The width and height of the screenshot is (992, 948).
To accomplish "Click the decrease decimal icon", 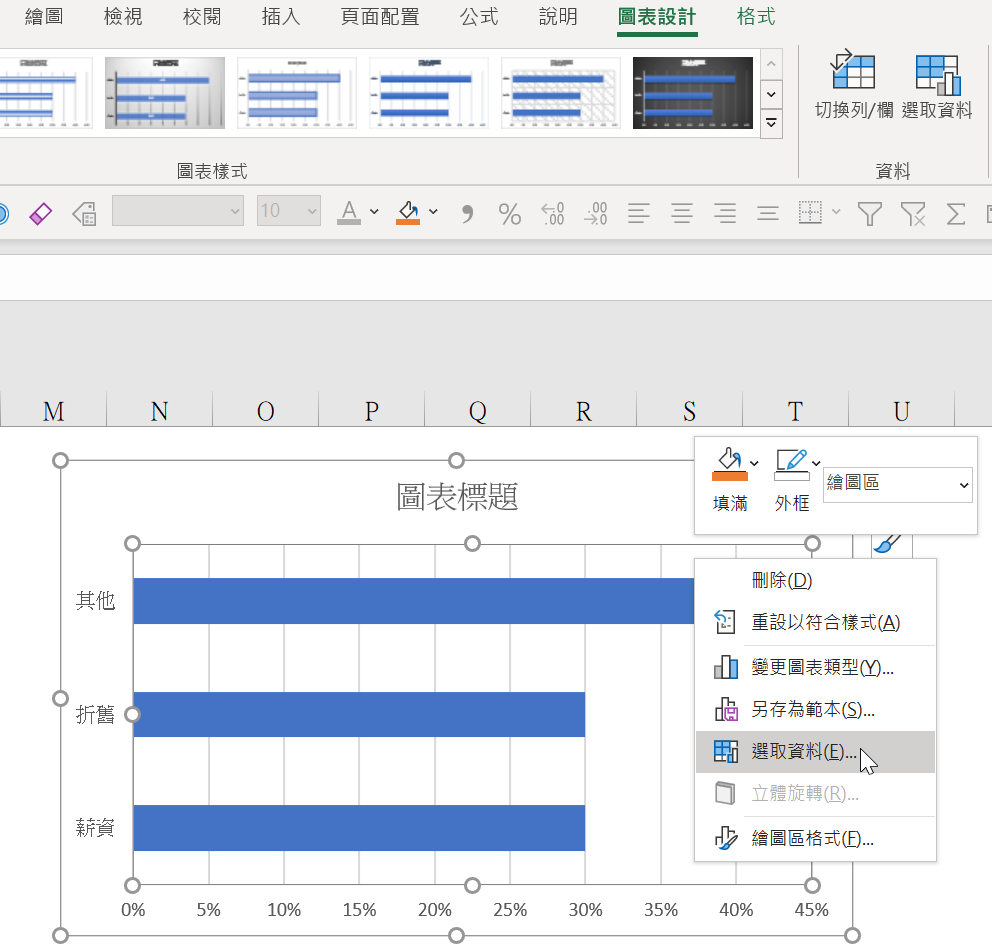I will 596,213.
